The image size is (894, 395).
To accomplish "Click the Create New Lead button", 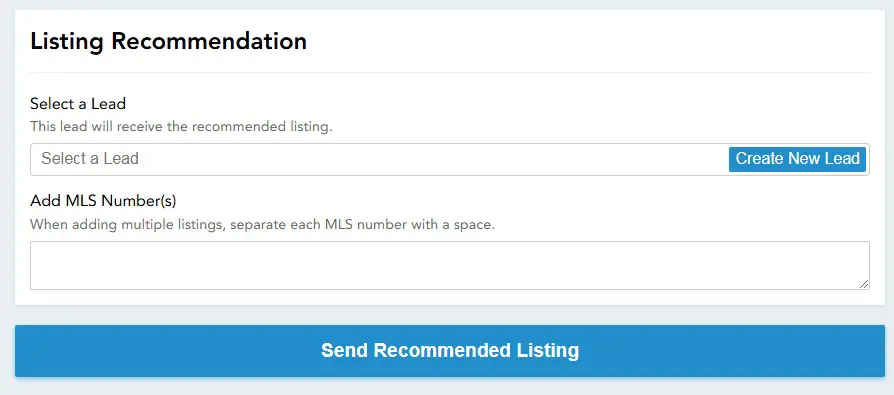I will click(x=797, y=159).
